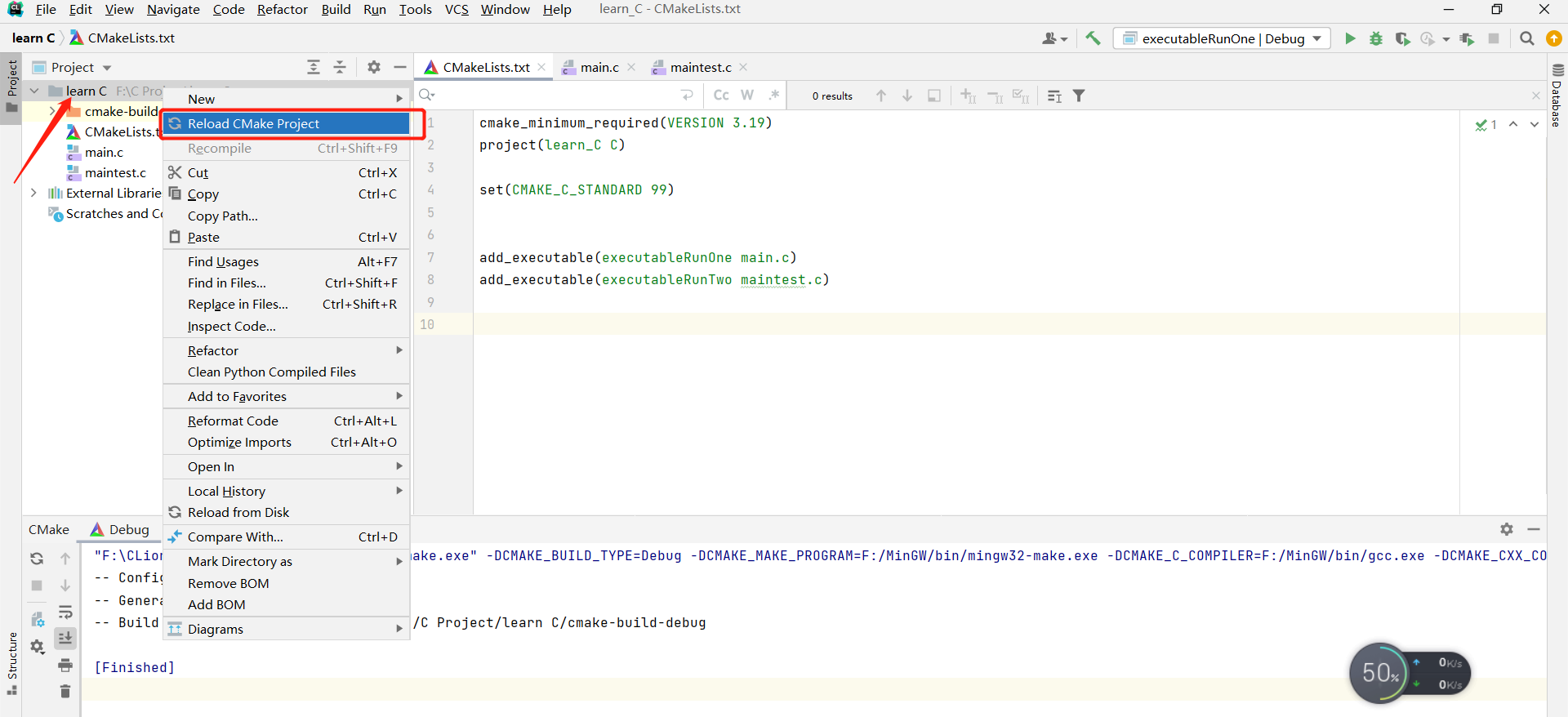1568x717 pixels.
Task: Click CMakeLists.txt breadcrumb in navigation bar
Action: [x=122, y=38]
